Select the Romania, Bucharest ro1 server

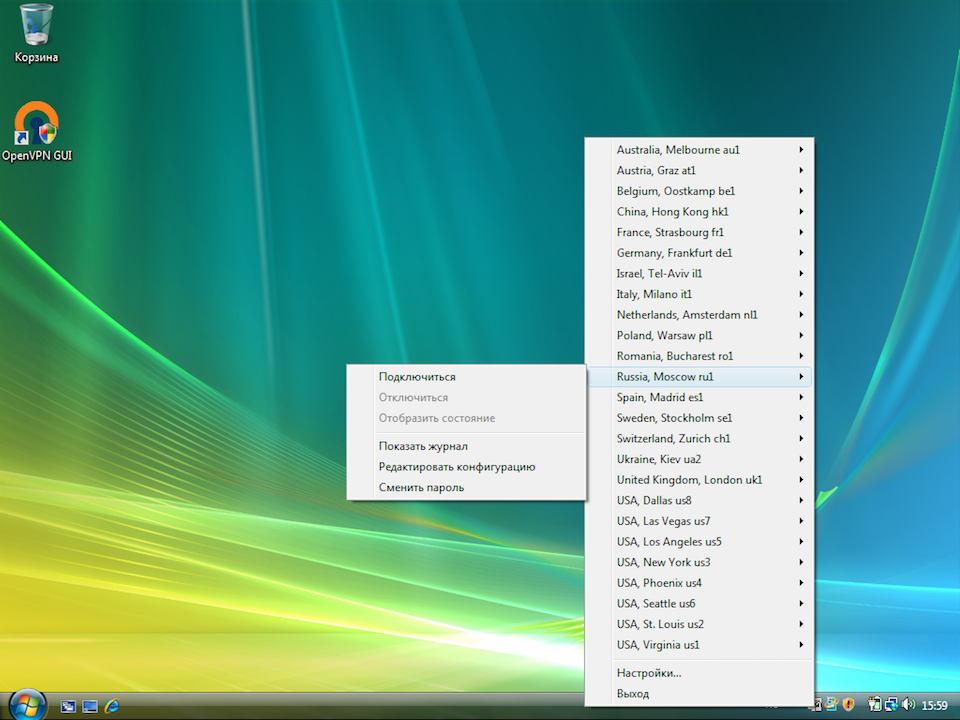click(699, 356)
